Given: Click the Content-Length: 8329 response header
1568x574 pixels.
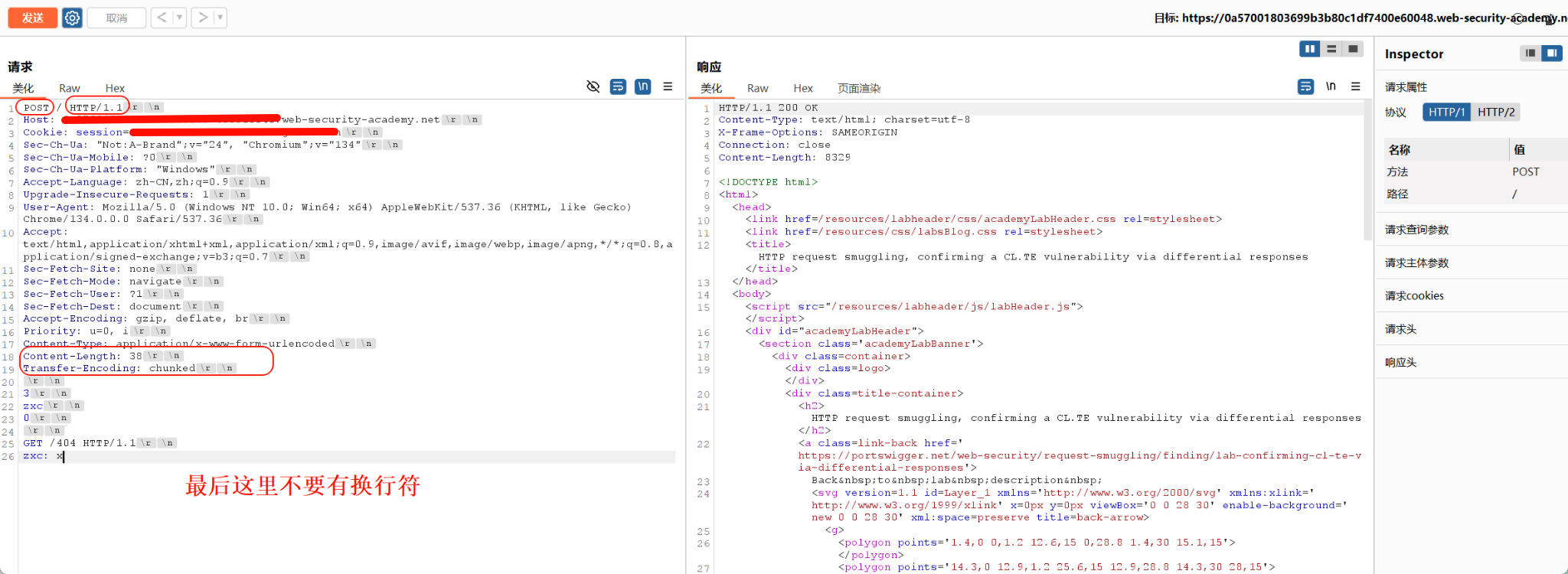Looking at the screenshot, I should [x=784, y=157].
